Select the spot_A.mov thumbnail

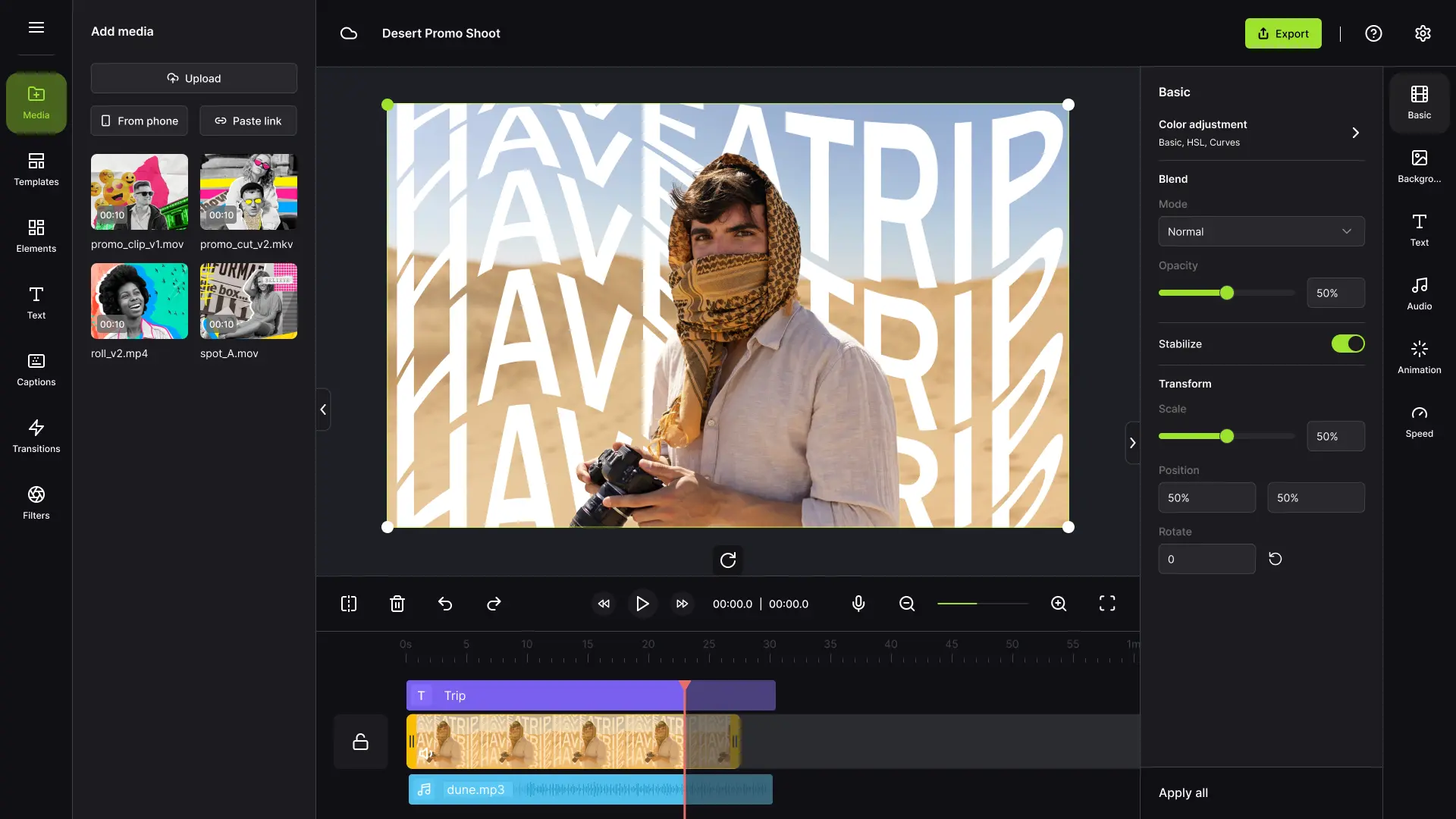point(249,301)
